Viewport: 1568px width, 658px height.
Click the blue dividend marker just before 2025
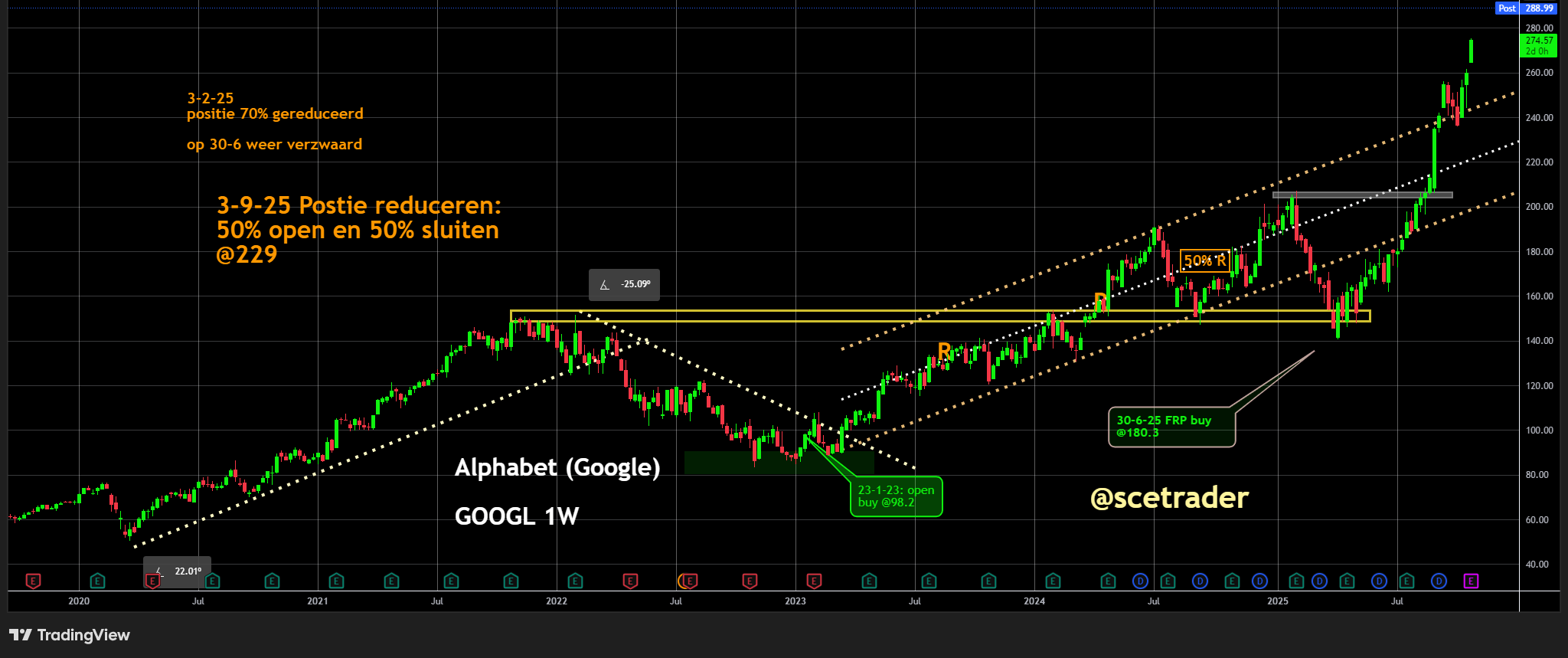tap(1259, 581)
